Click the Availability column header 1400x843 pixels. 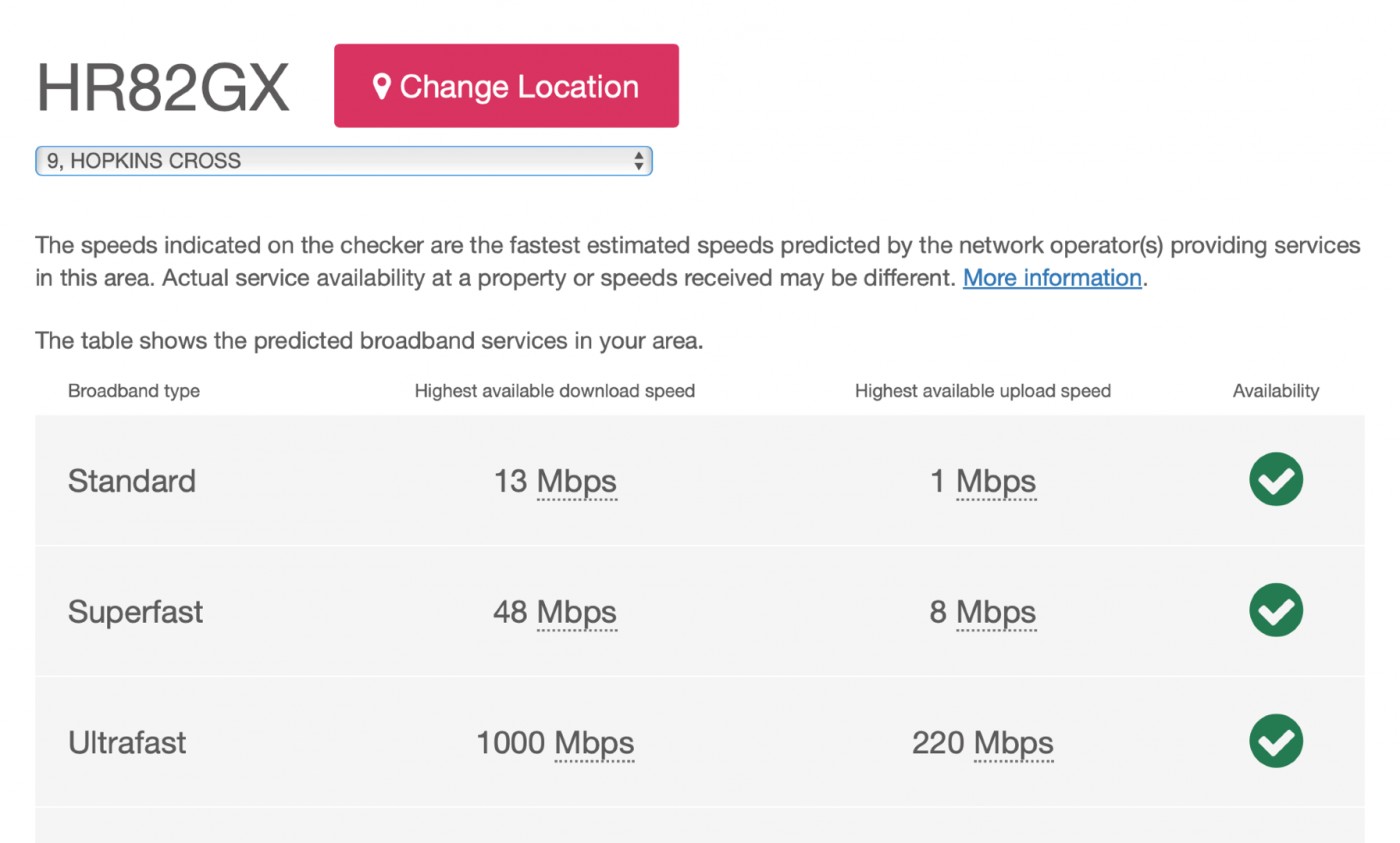[x=1276, y=391]
